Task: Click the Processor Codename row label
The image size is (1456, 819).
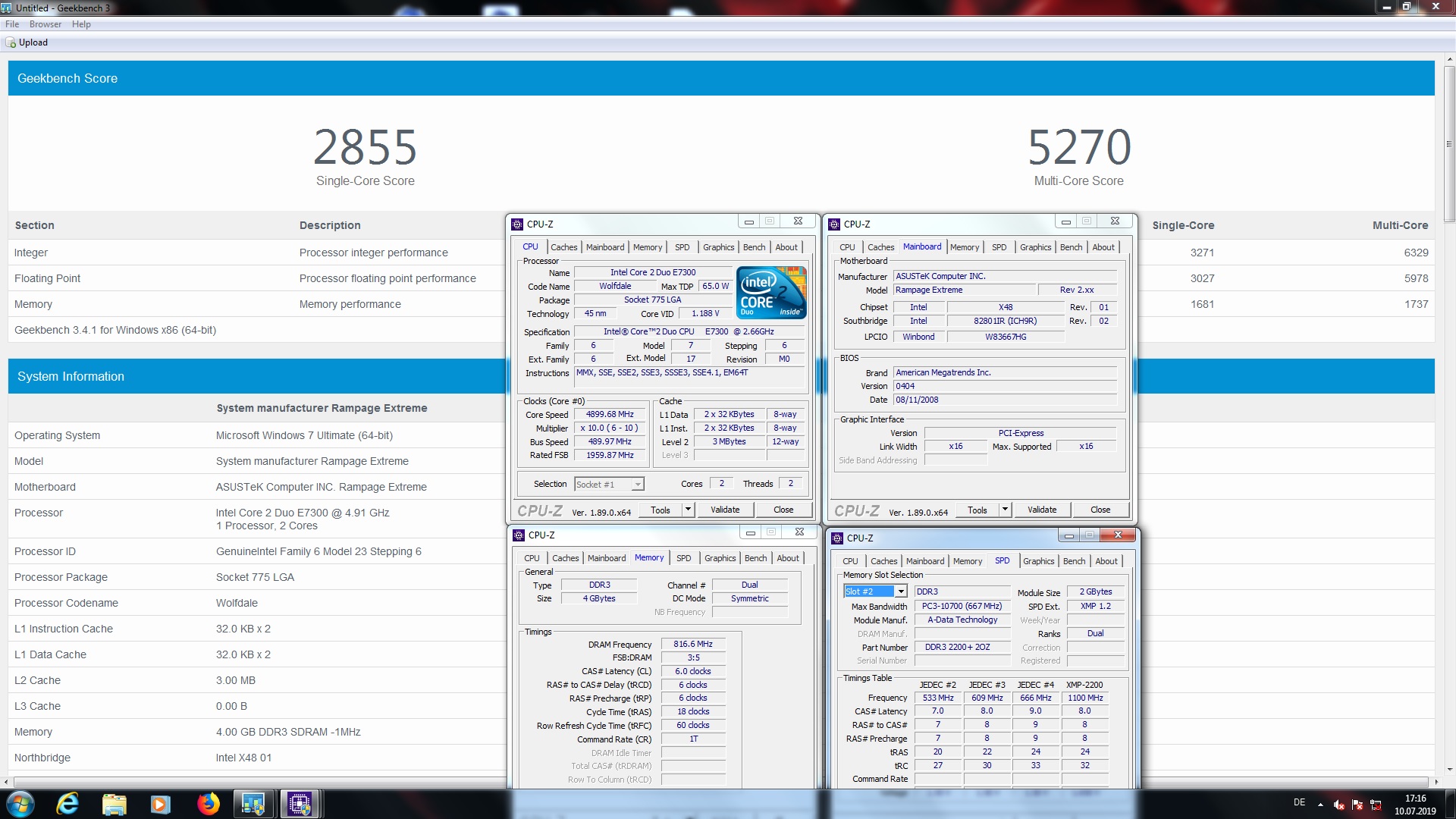Action: point(66,603)
